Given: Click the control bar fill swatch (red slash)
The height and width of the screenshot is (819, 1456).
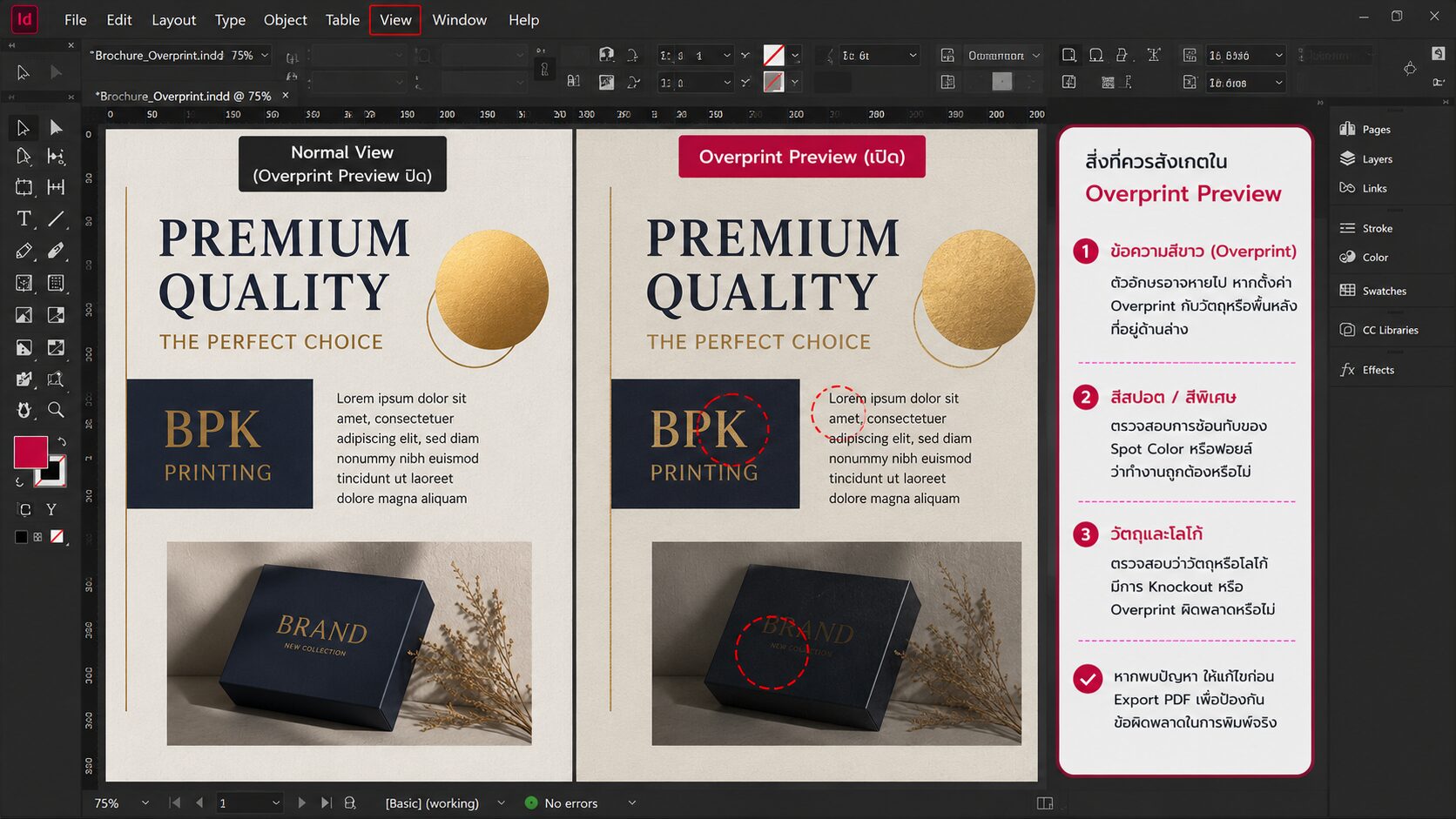Looking at the screenshot, I should (x=773, y=55).
